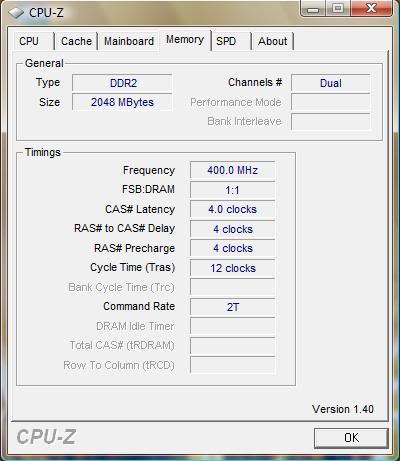Click the RAS# to CAS# Delay label
Image resolution: width=400 pixels, height=461 pixels.
[x=124, y=228]
